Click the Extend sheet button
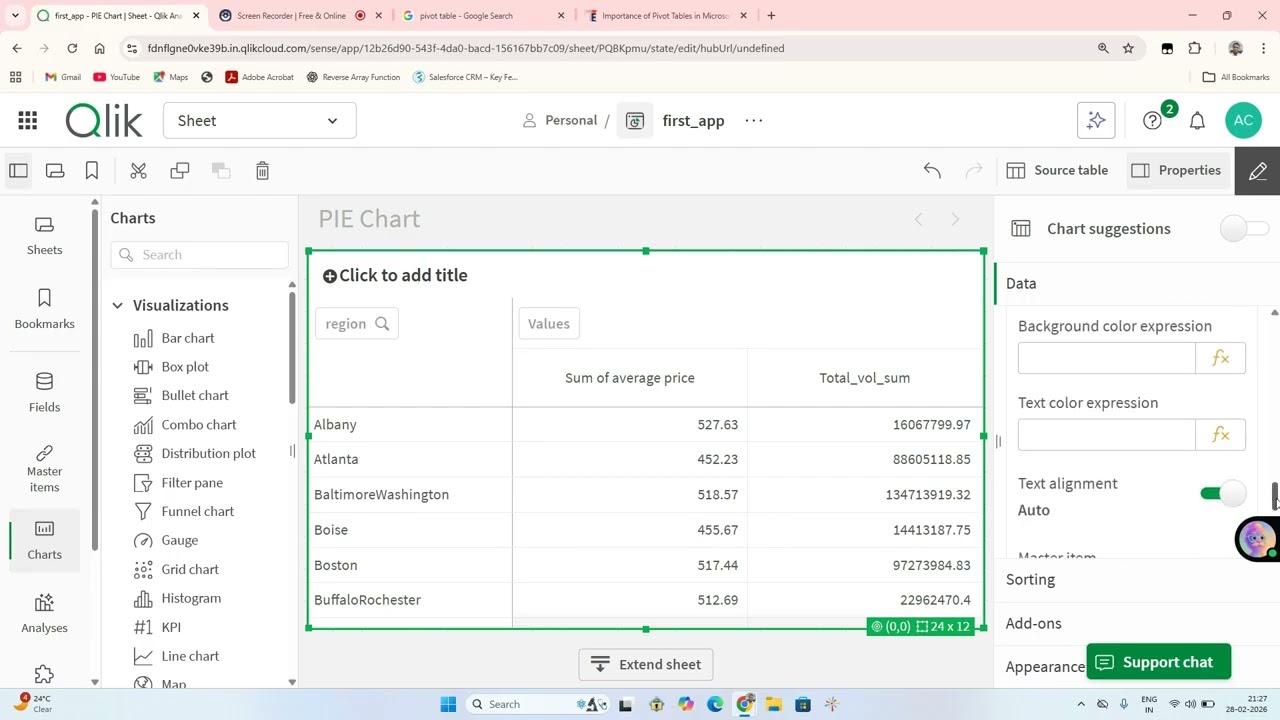 click(x=645, y=665)
